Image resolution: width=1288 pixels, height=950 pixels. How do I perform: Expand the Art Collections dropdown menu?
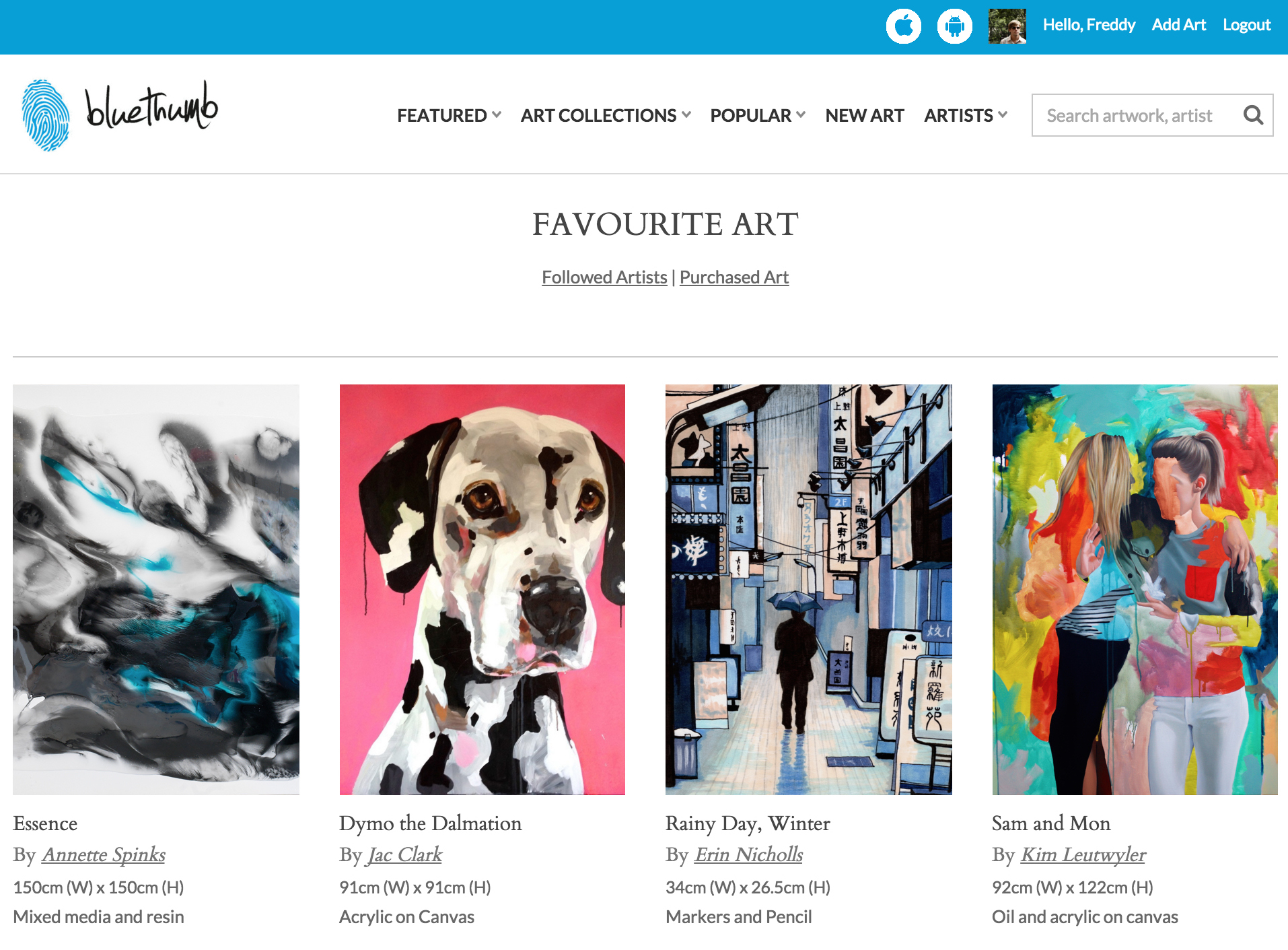coord(606,116)
